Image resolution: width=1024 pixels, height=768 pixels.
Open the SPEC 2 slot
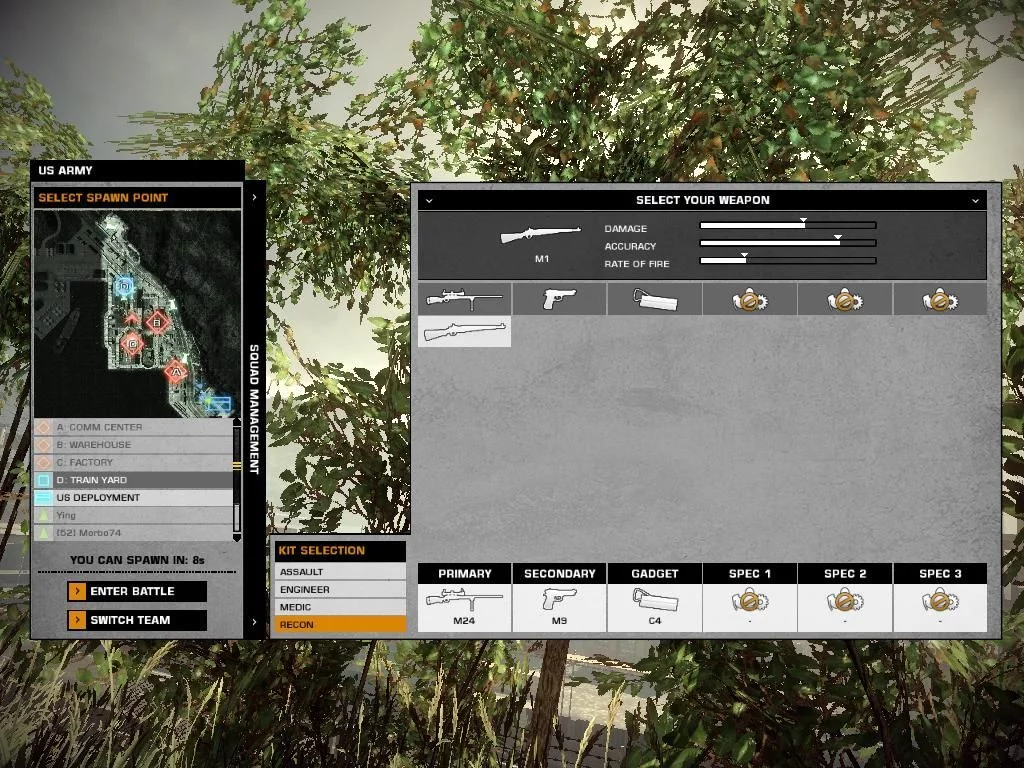tap(845, 598)
